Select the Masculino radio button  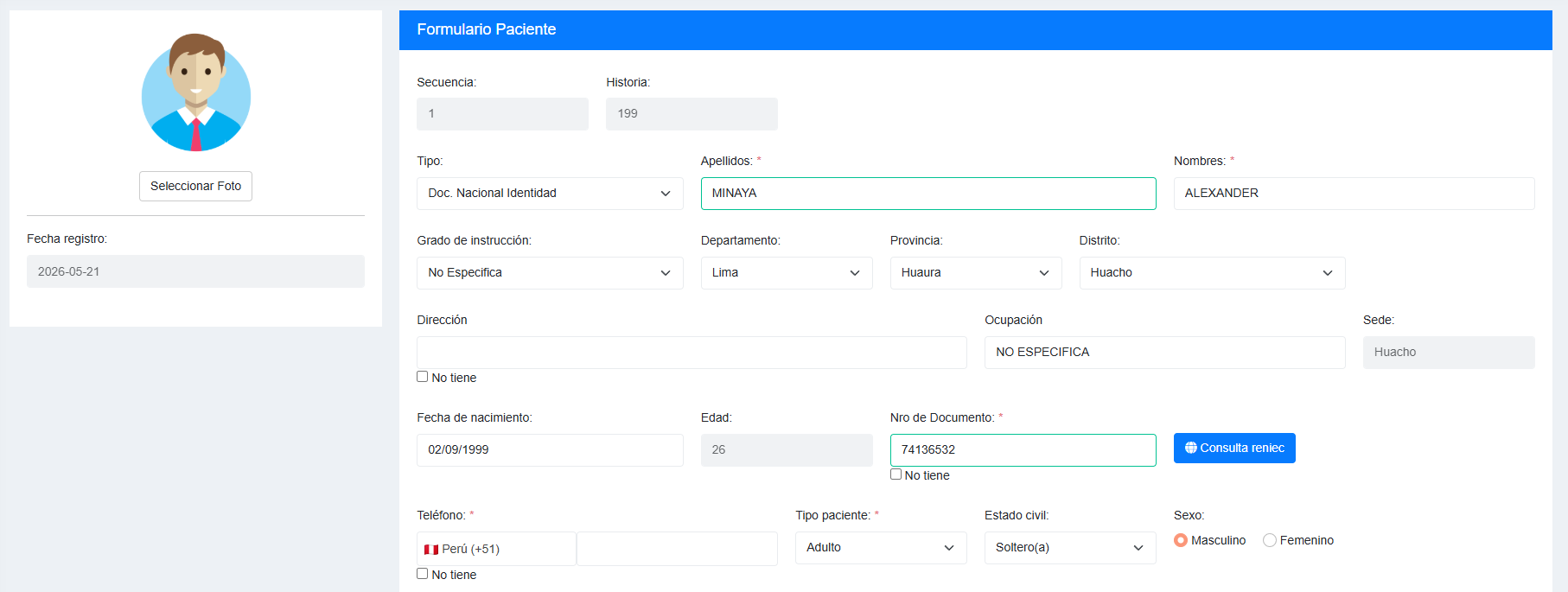coord(1181,540)
